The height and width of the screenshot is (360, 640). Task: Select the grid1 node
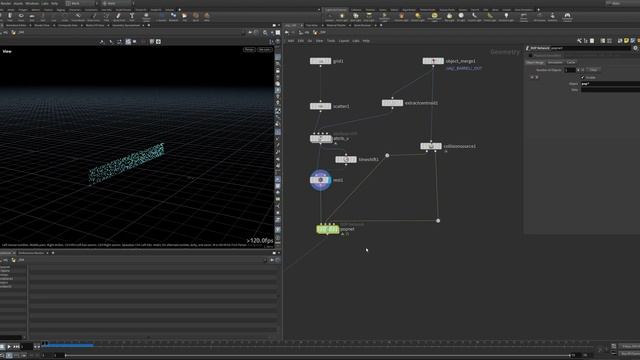[x=320, y=61]
